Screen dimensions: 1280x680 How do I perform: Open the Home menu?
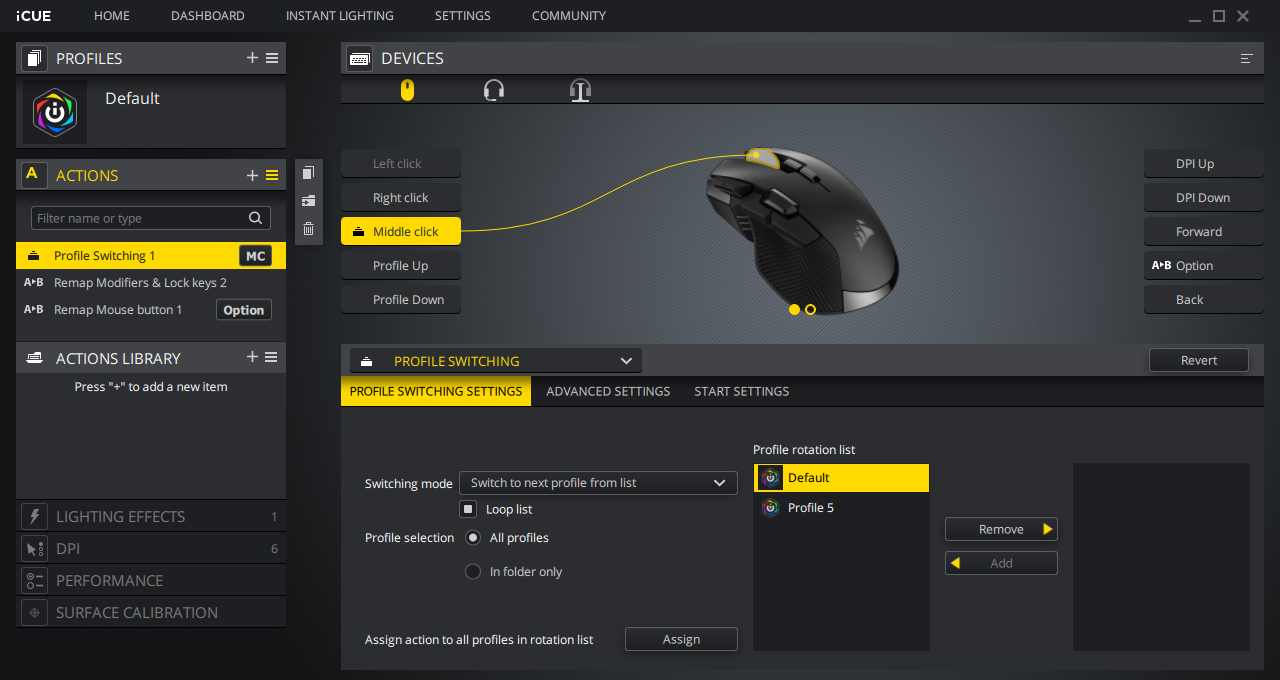click(x=112, y=16)
